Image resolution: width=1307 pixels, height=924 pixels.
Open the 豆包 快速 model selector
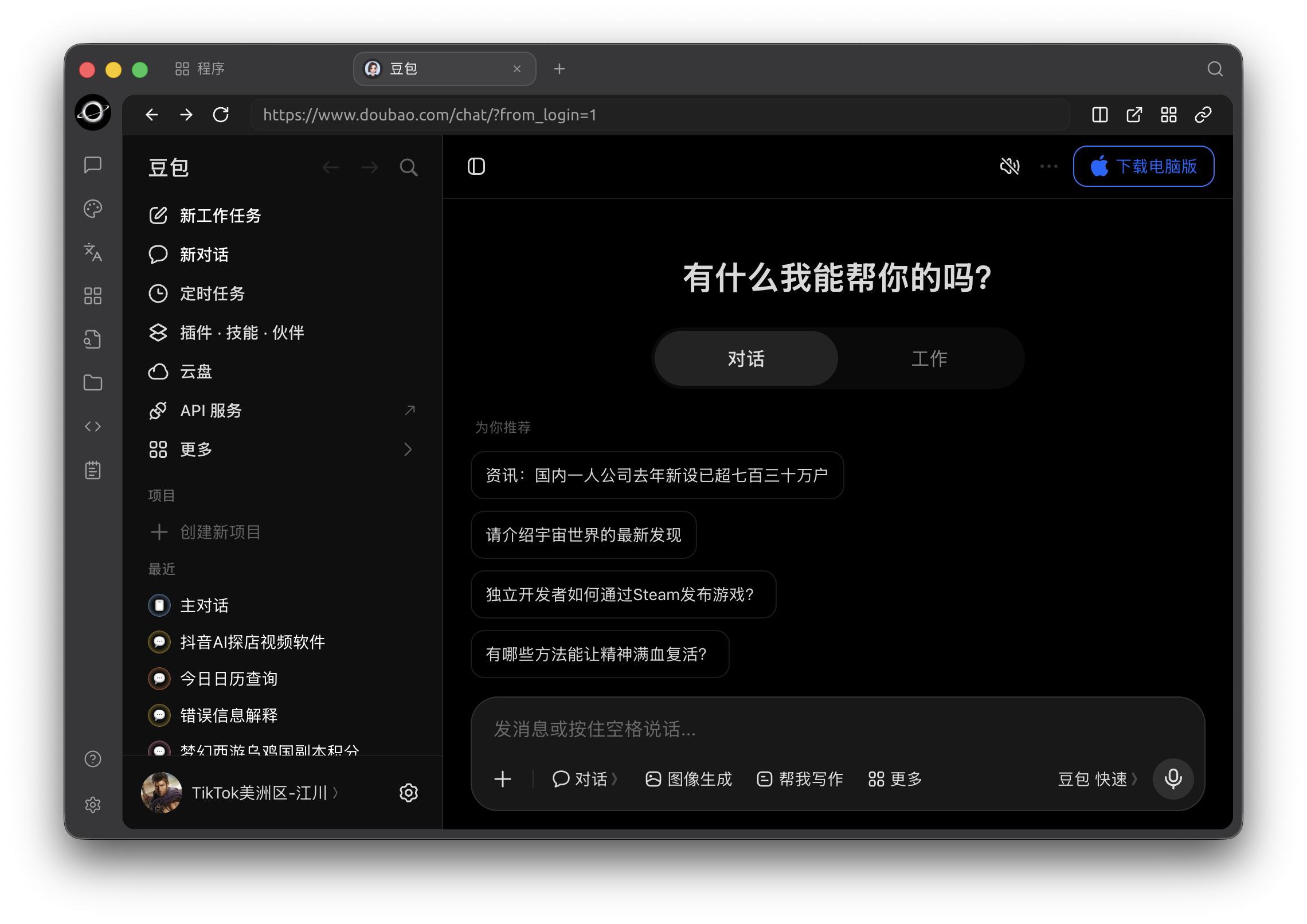(1097, 778)
